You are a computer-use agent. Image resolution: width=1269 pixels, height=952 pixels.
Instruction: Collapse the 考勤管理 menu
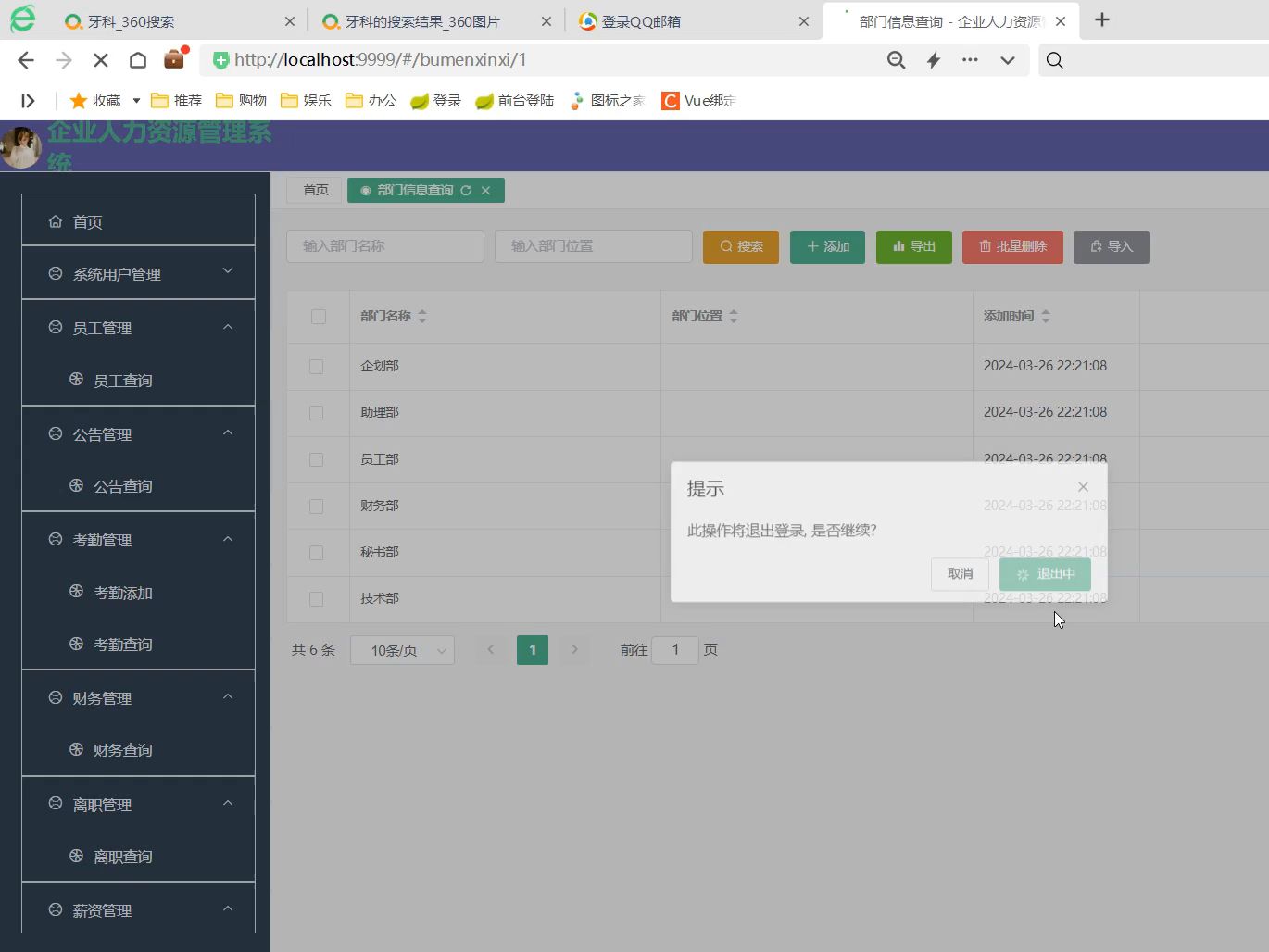(138, 539)
